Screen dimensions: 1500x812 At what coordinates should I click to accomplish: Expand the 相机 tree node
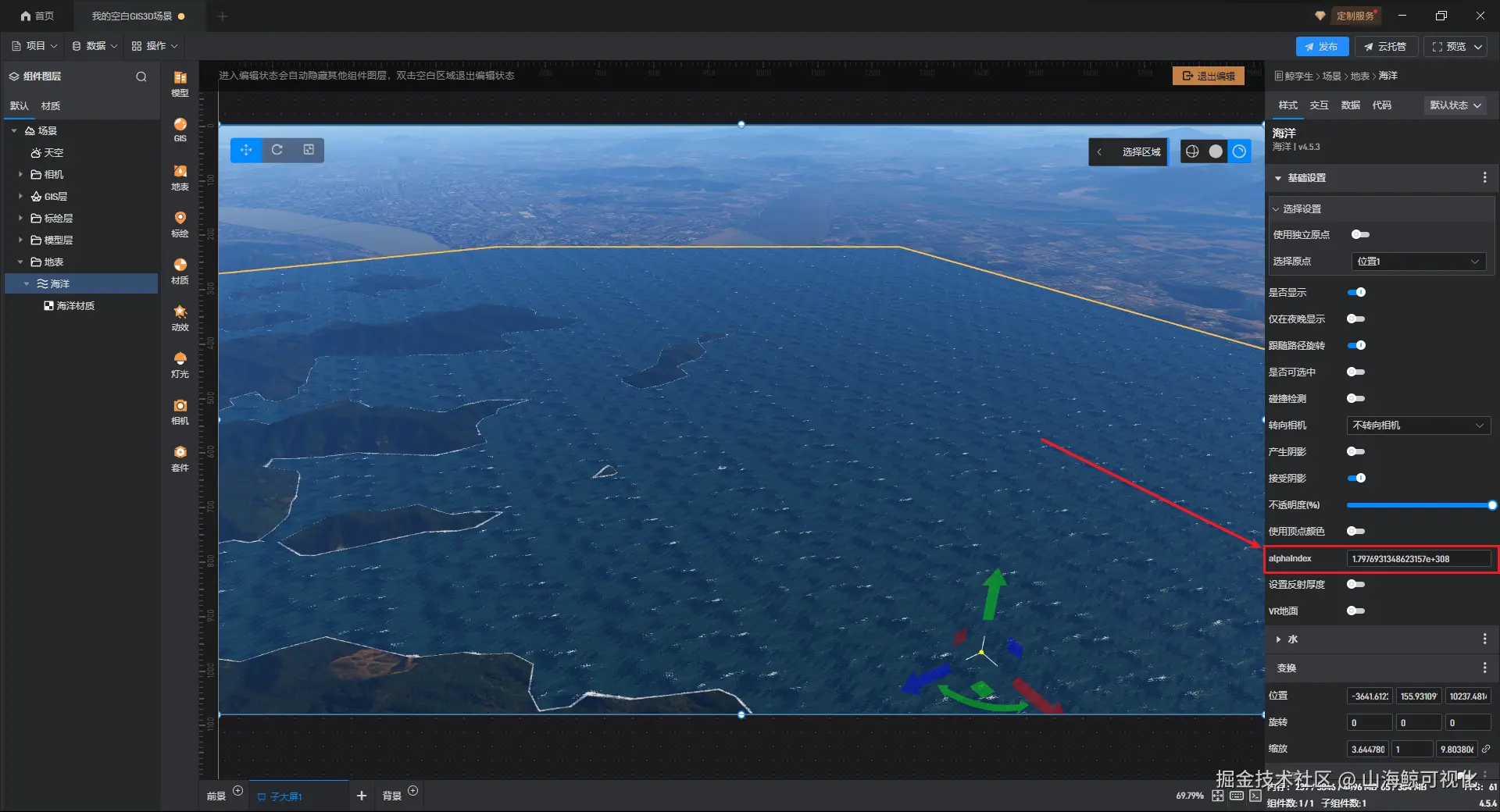[x=20, y=174]
